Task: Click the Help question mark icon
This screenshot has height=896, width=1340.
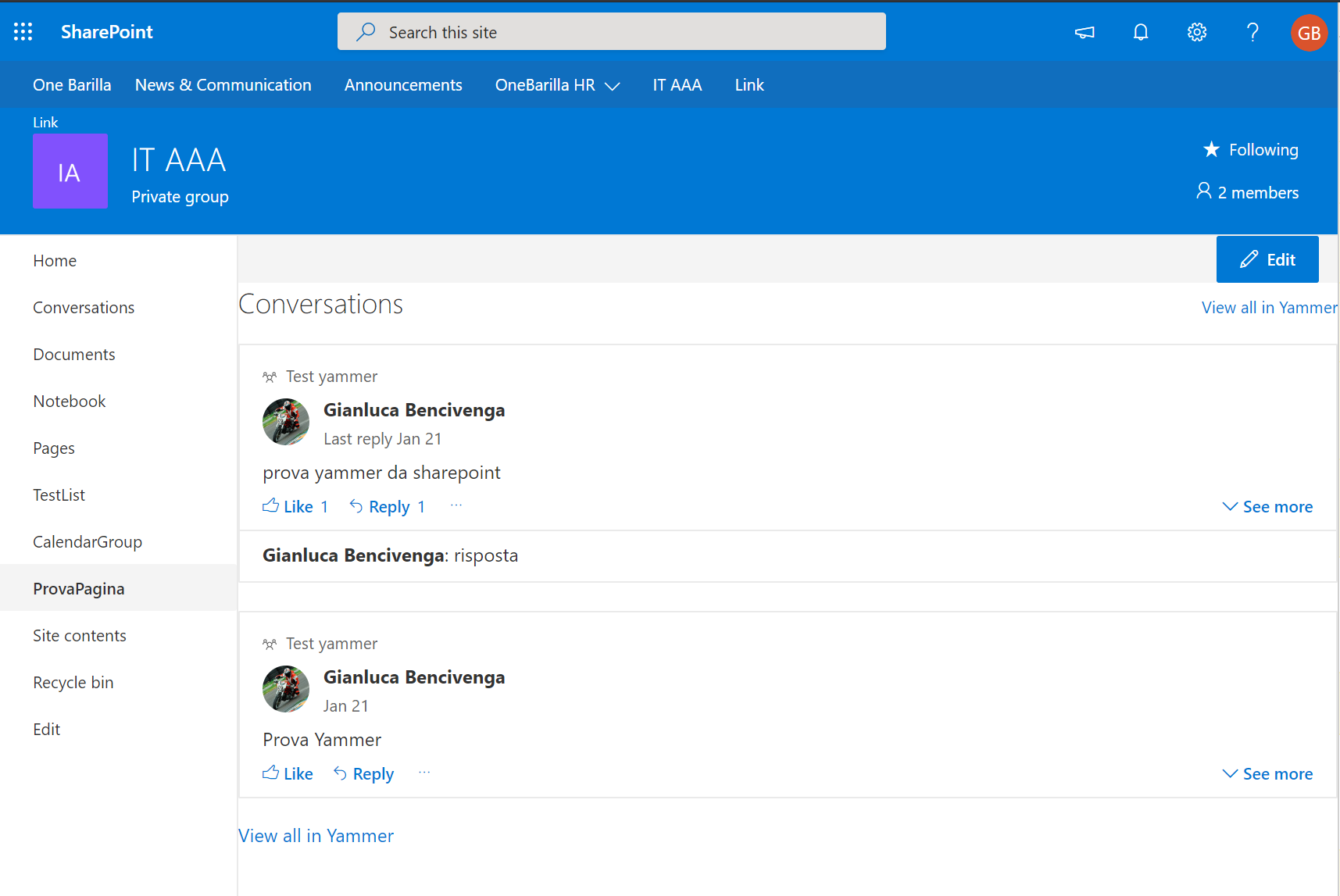Action: (x=1252, y=32)
